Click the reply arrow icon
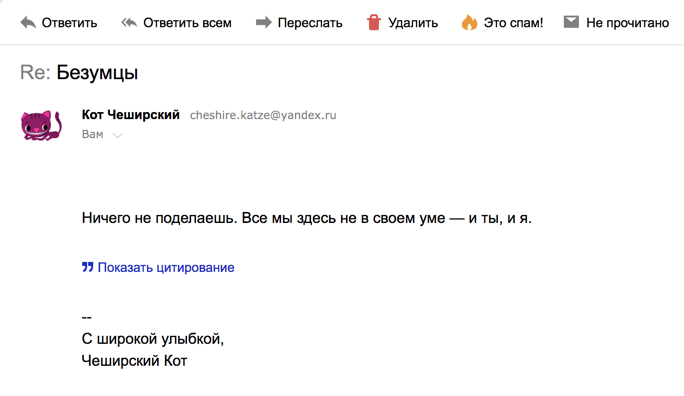684x396 pixels. click(x=28, y=23)
